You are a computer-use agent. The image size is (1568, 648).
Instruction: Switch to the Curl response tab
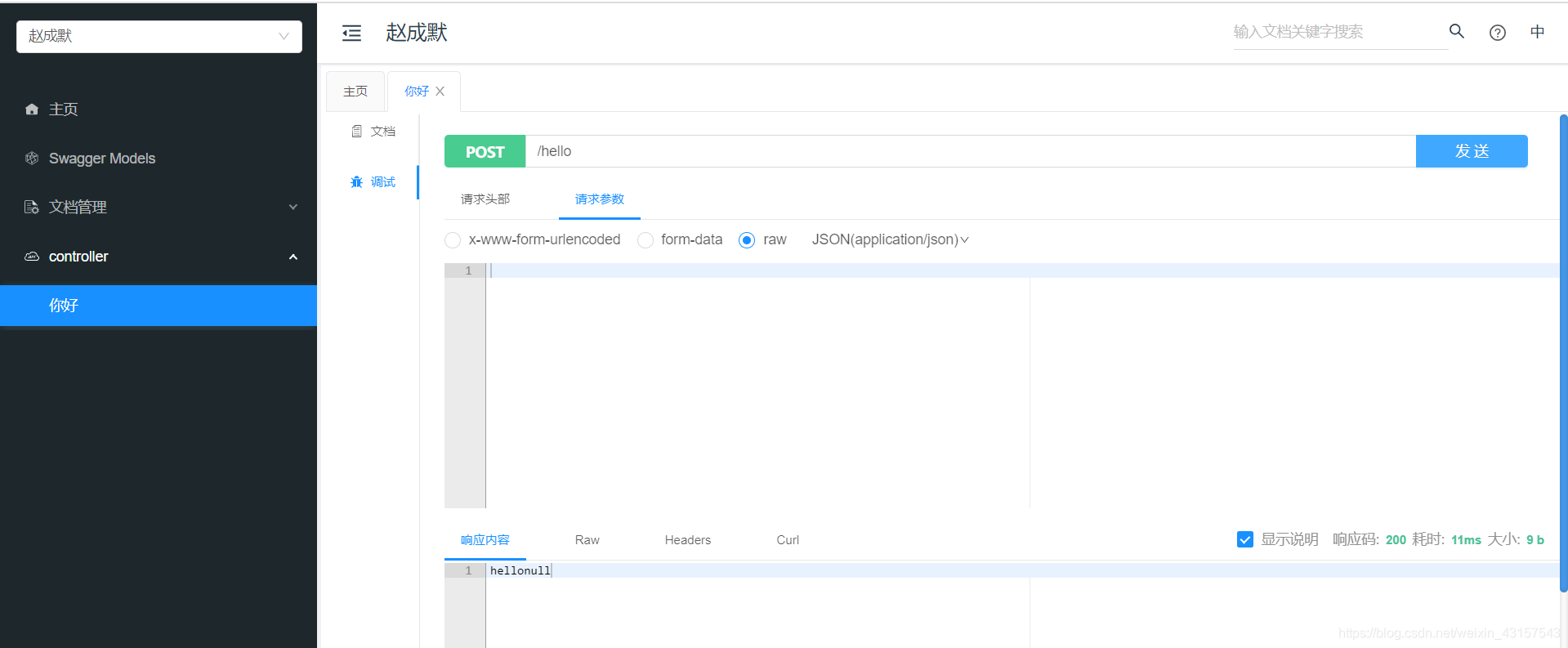(x=788, y=539)
